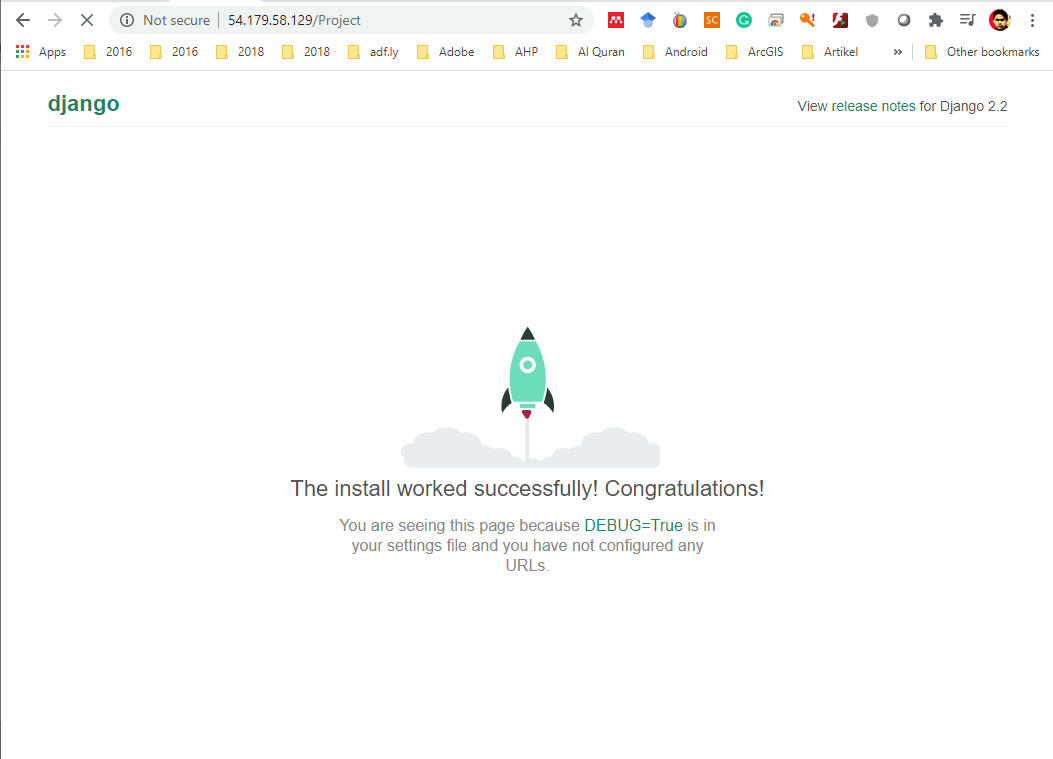Click the django logo heading
The width and height of the screenshot is (1053, 759).
click(x=84, y=103)
